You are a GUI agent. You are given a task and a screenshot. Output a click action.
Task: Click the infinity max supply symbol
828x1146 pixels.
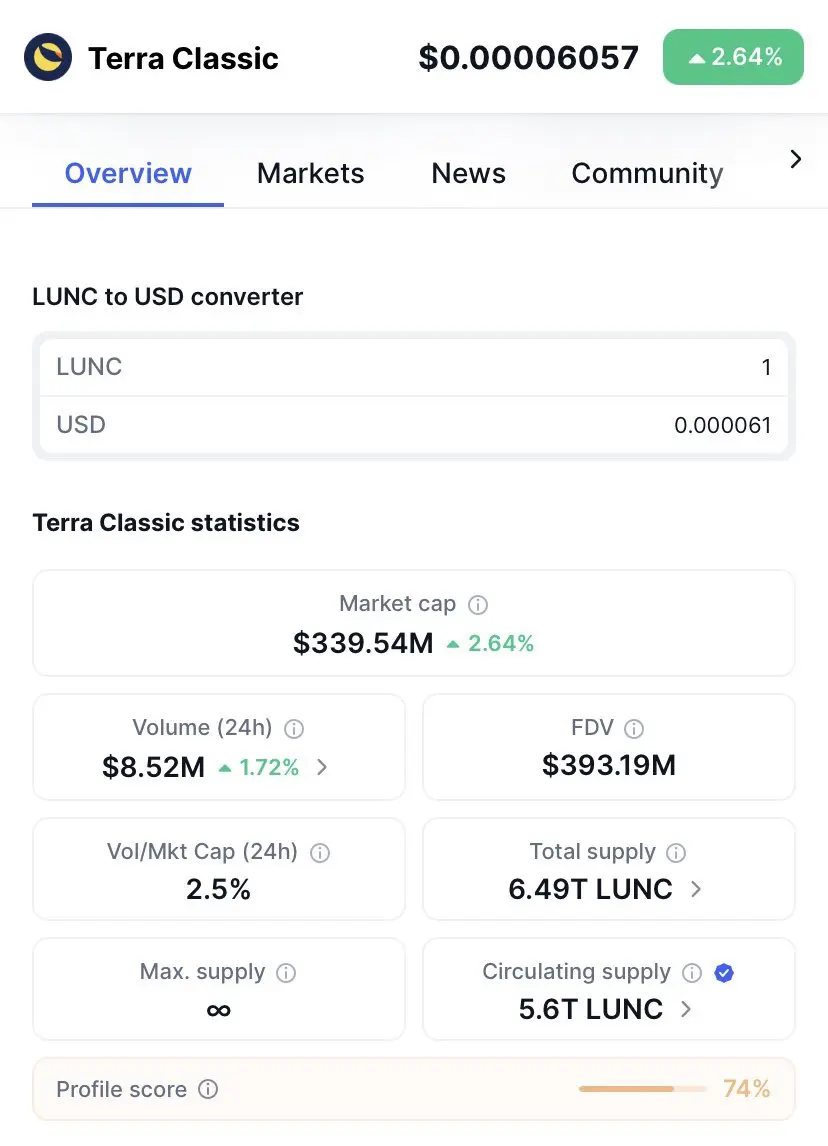[x=219, y=1010]
